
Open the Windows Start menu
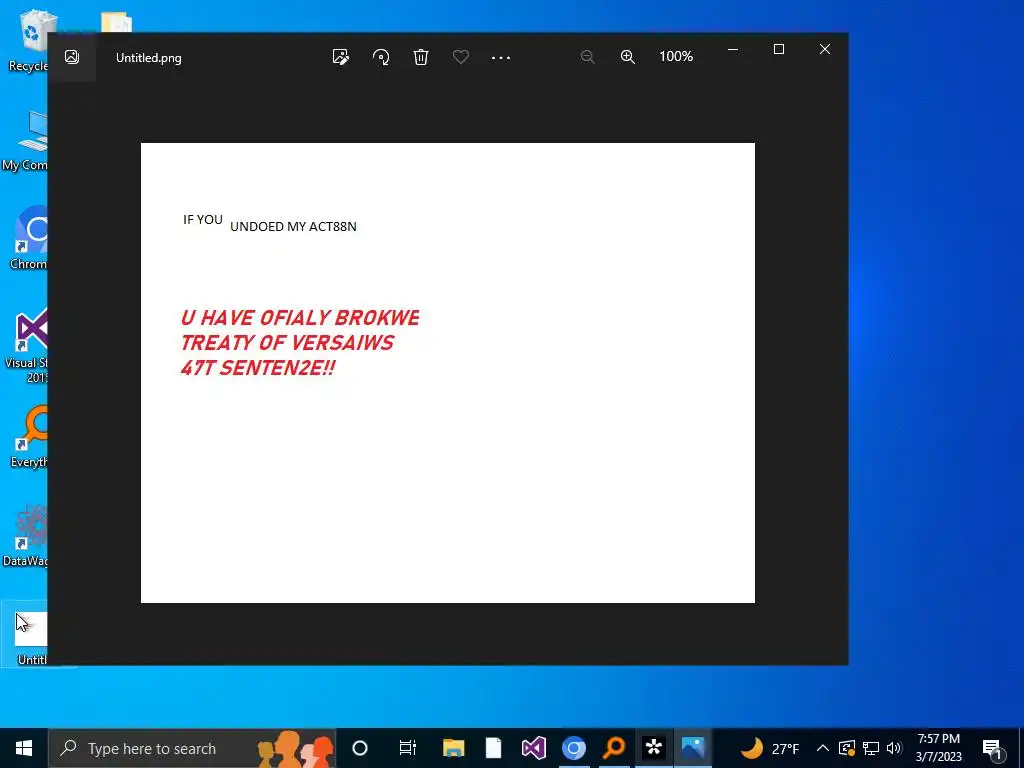click(x=24, y=748)
